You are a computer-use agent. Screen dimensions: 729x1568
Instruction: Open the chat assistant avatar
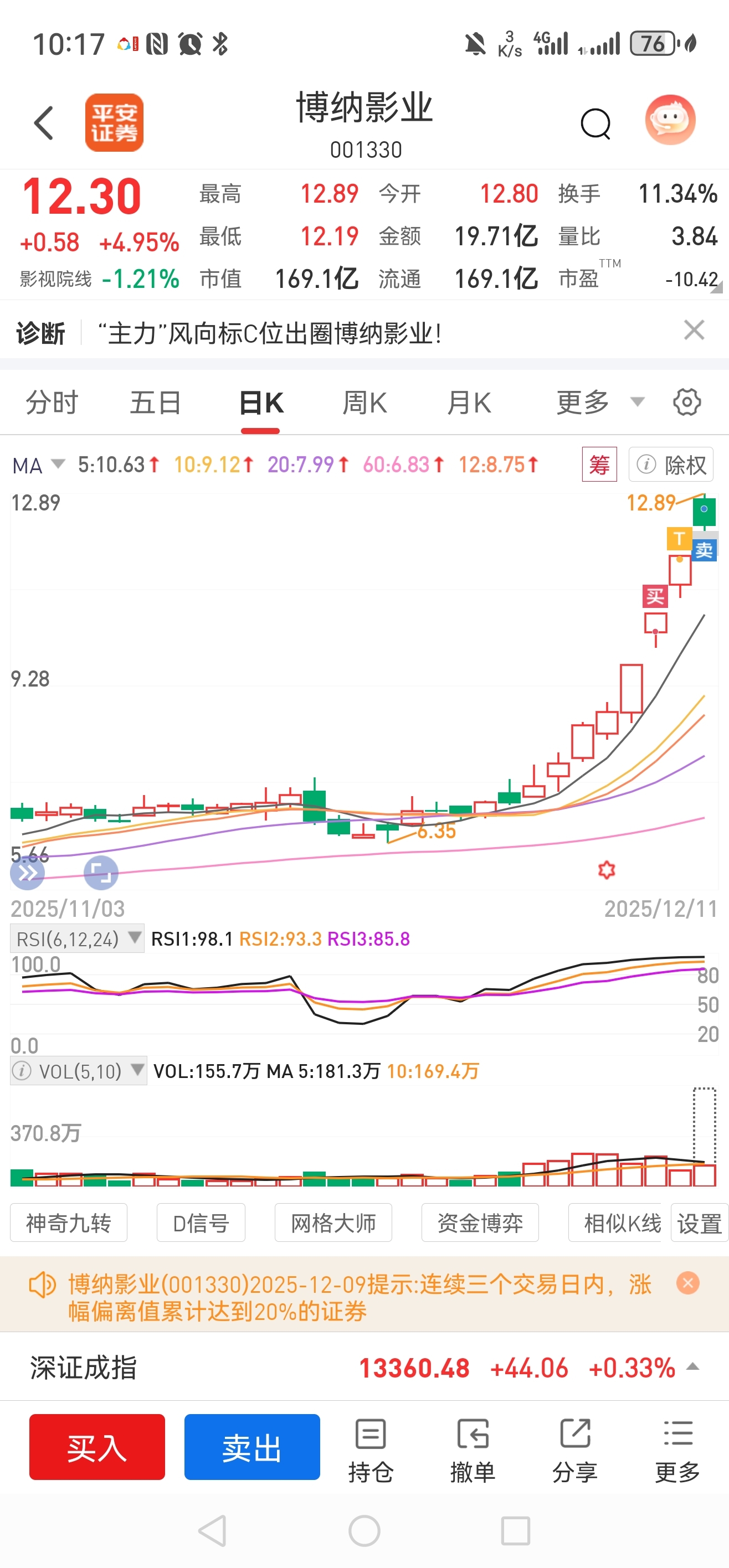(670, 121)
